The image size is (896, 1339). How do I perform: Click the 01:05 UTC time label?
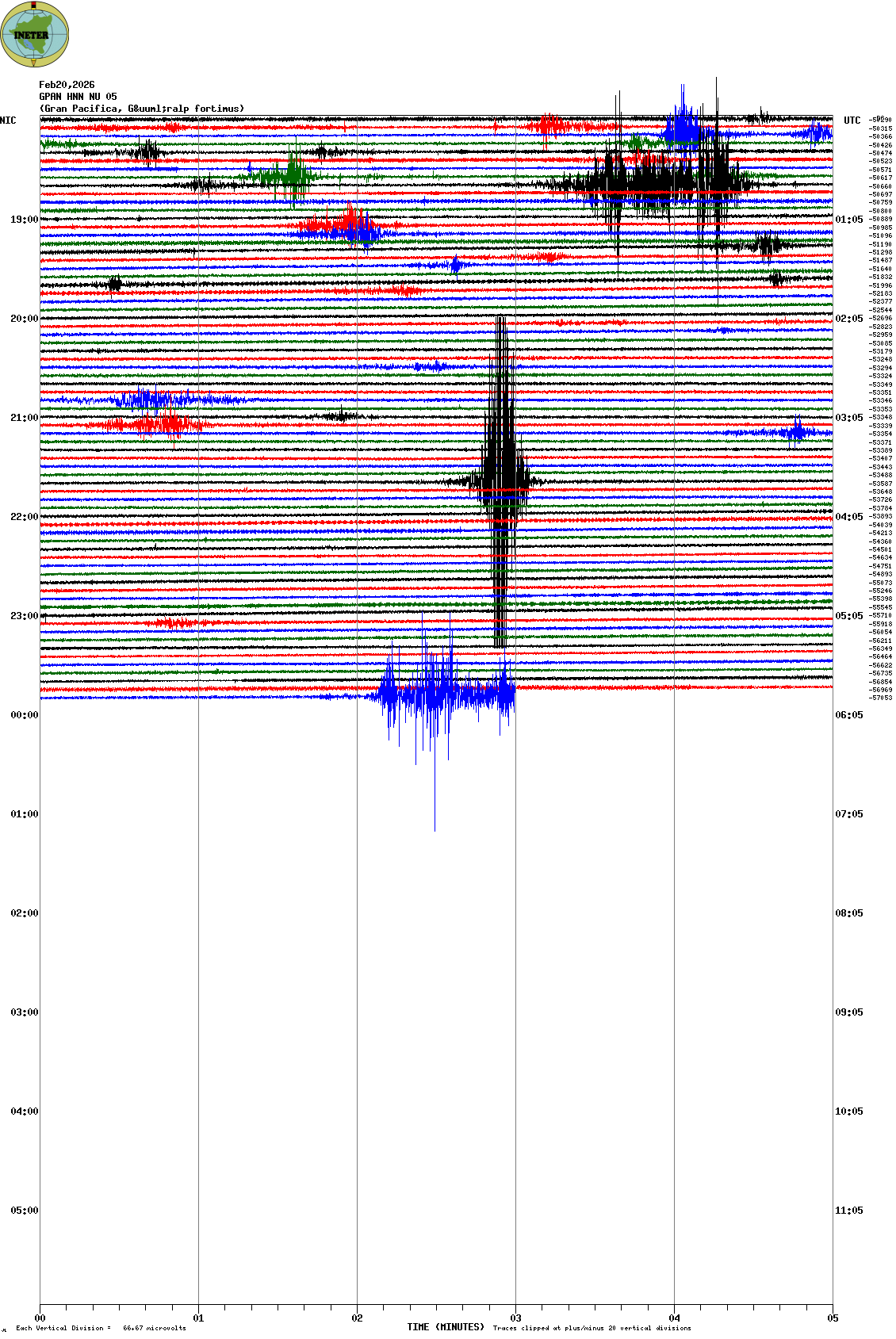coord(848,220)
